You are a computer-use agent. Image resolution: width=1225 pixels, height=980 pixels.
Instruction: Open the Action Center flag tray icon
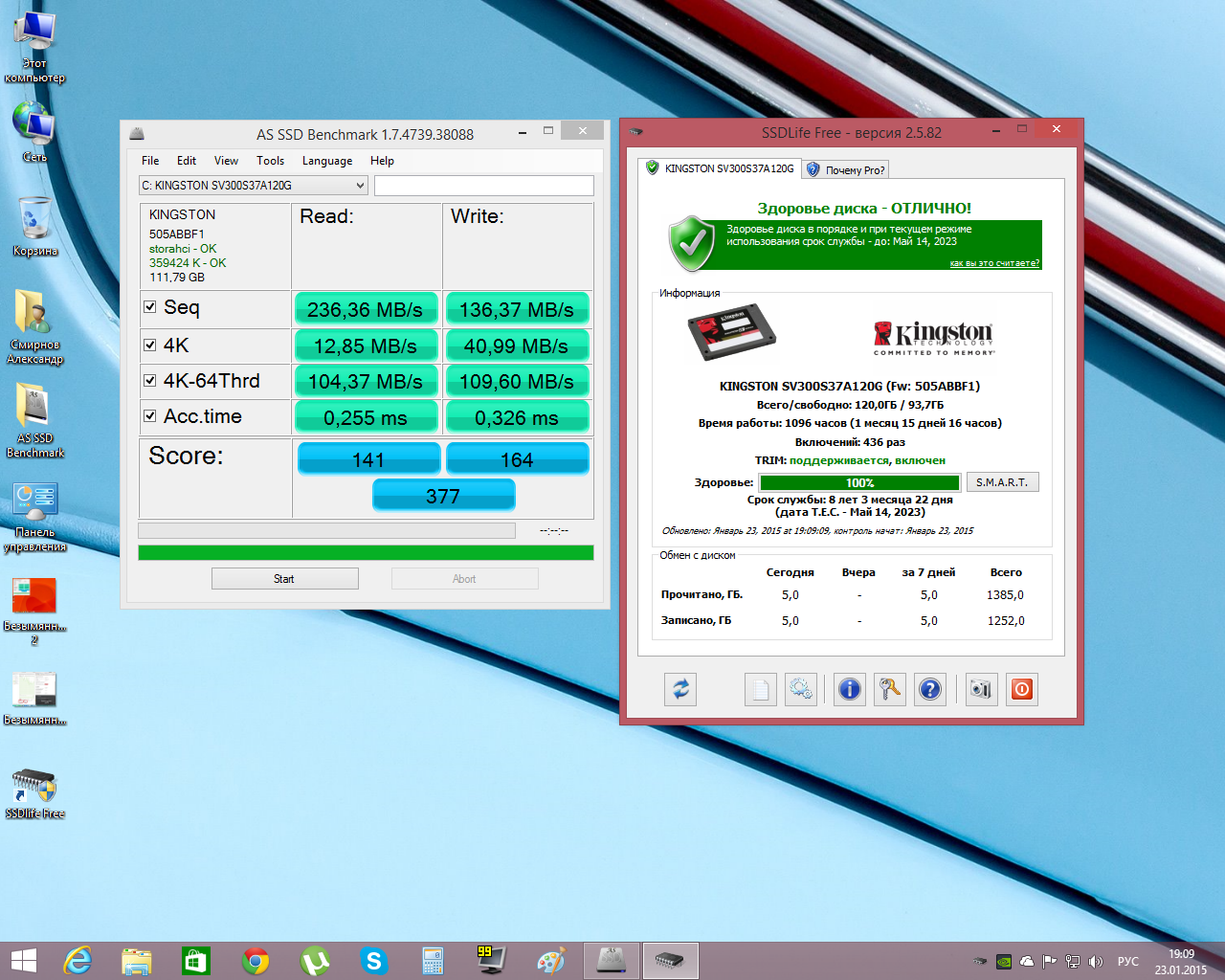1050,961
